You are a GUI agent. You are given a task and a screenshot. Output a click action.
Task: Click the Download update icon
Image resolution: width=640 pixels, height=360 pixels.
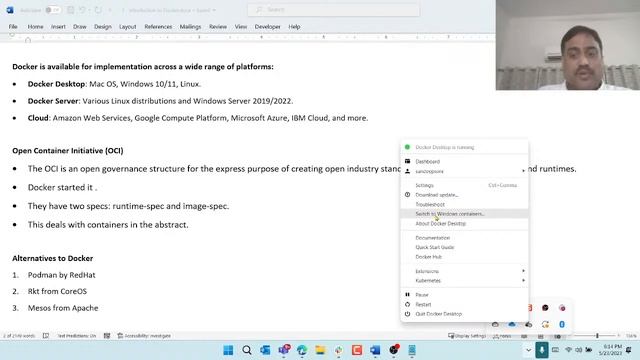pos(407,195)
